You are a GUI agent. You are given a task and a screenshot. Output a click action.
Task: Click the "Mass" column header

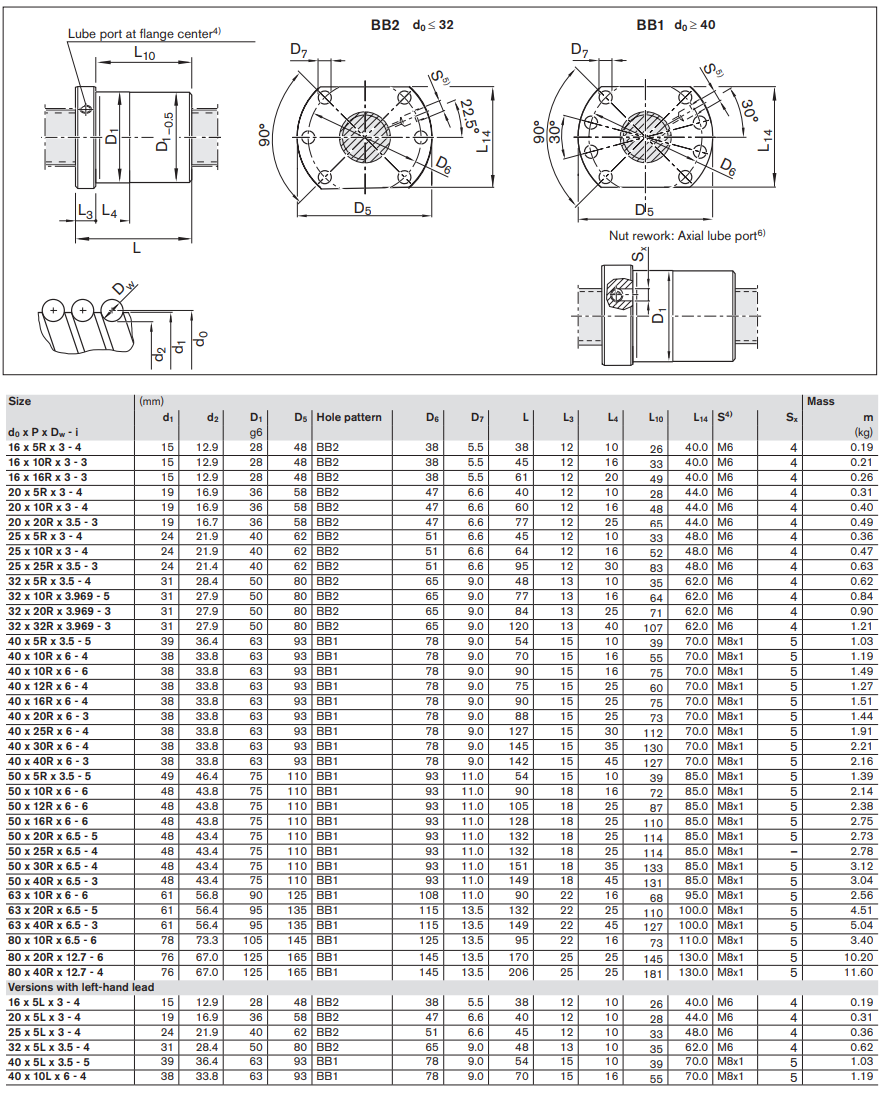pos(820,401)
